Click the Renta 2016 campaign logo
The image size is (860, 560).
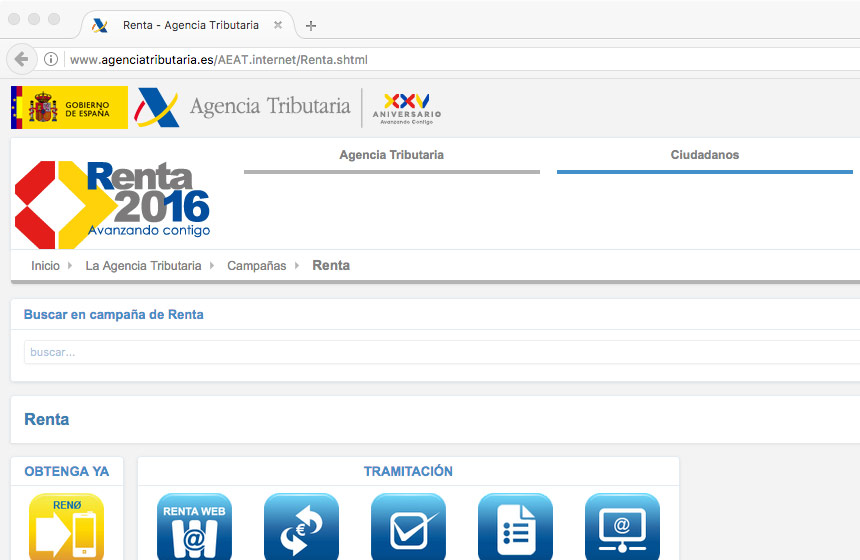pos(112,204)
